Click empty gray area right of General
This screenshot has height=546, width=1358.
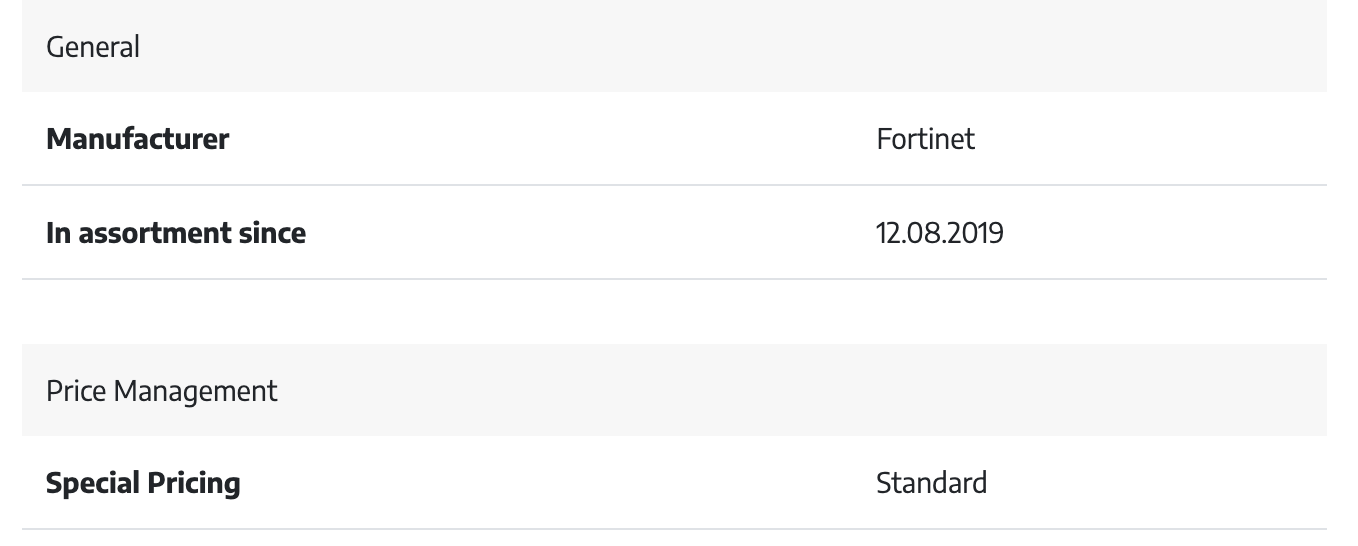pos(730,46)
